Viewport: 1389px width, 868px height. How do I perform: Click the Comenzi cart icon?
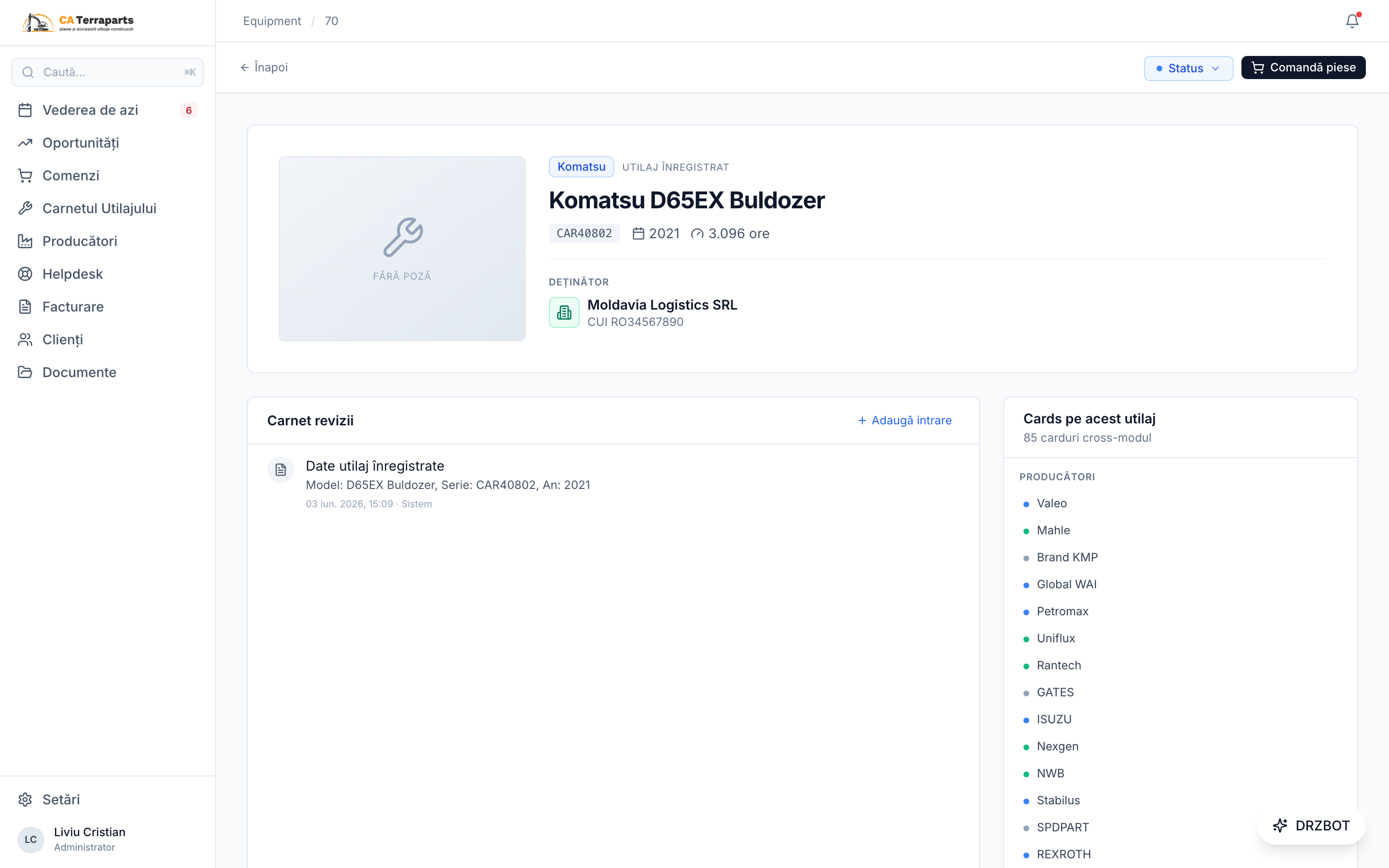click(25, 176)
